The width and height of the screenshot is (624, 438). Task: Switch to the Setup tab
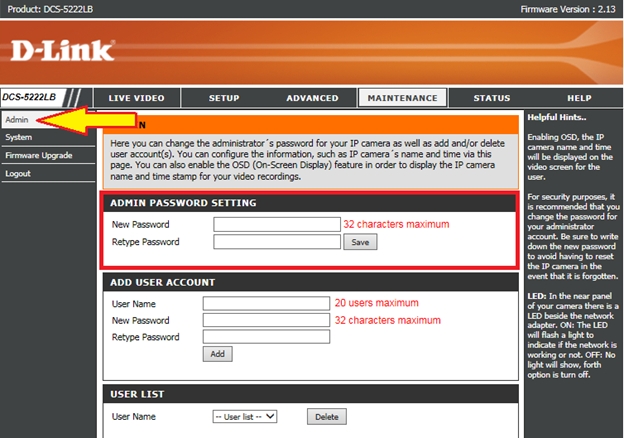(x=223, y=98)
